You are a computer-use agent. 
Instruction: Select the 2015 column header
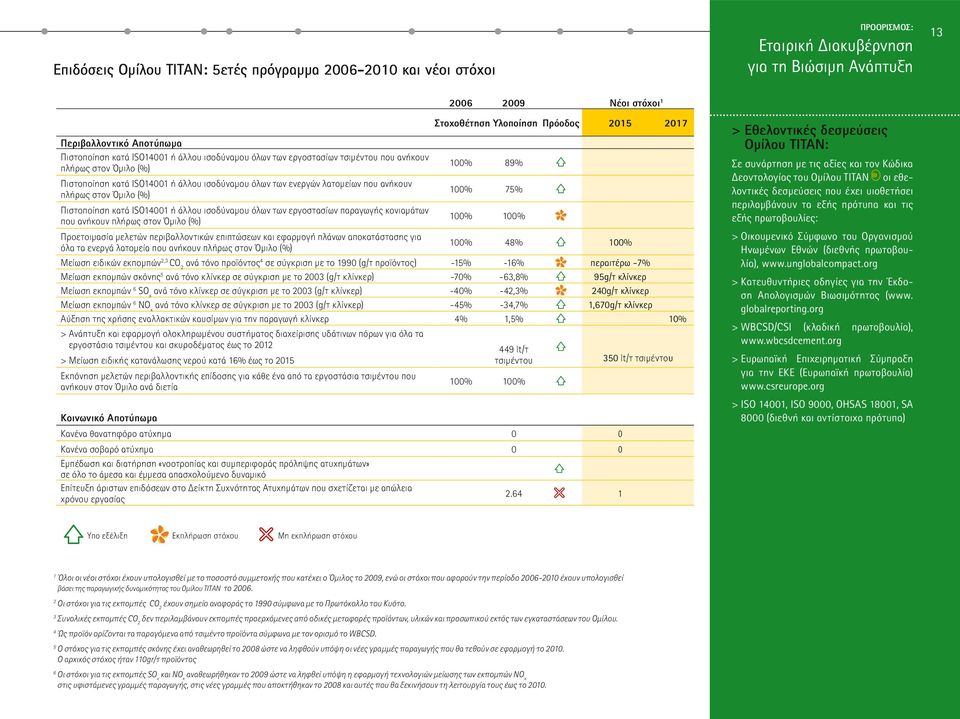coord(620,123)
